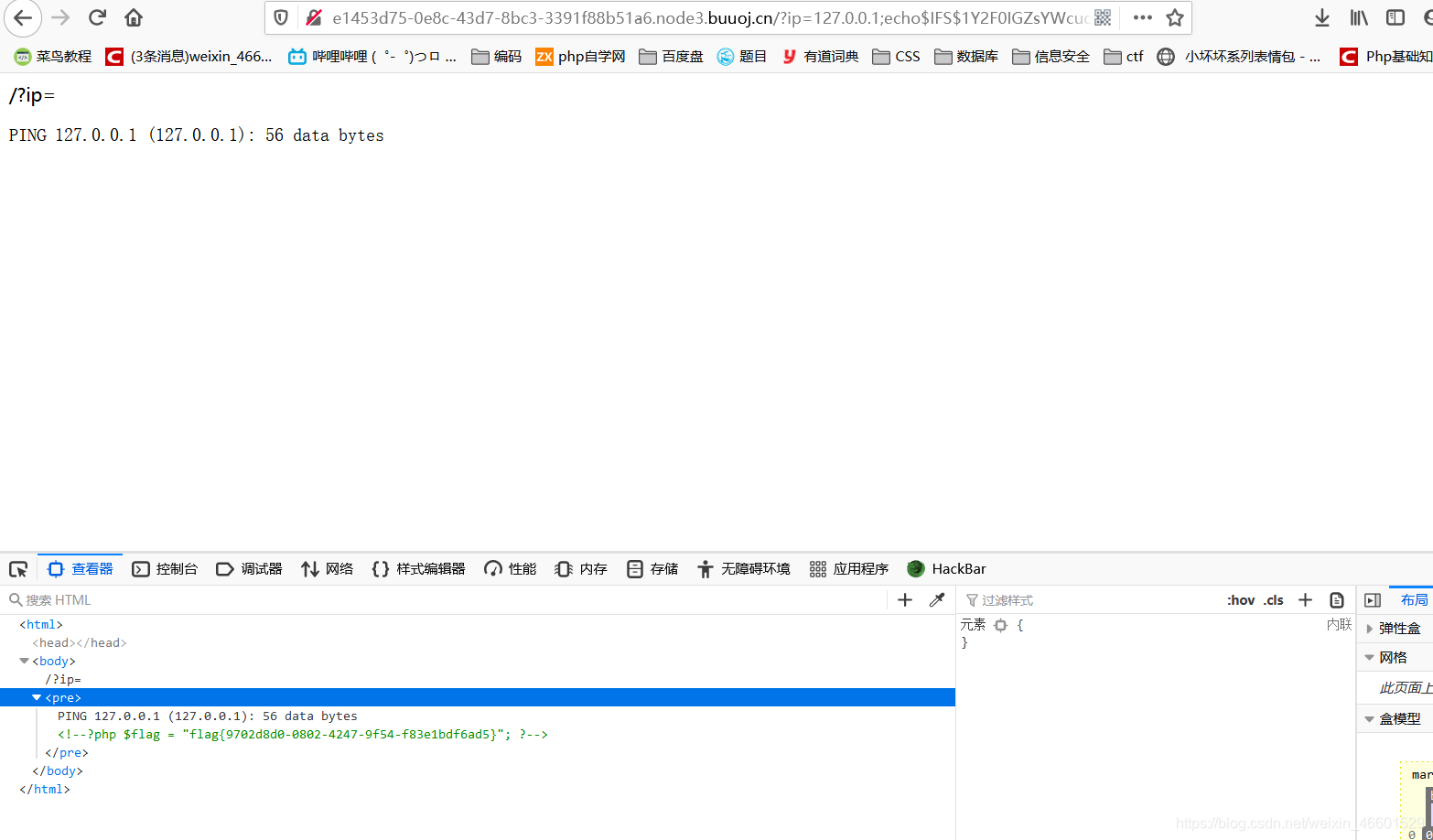Activate the element picker tool
This screenshot has height=840, width=1433.
click(18, 569)
